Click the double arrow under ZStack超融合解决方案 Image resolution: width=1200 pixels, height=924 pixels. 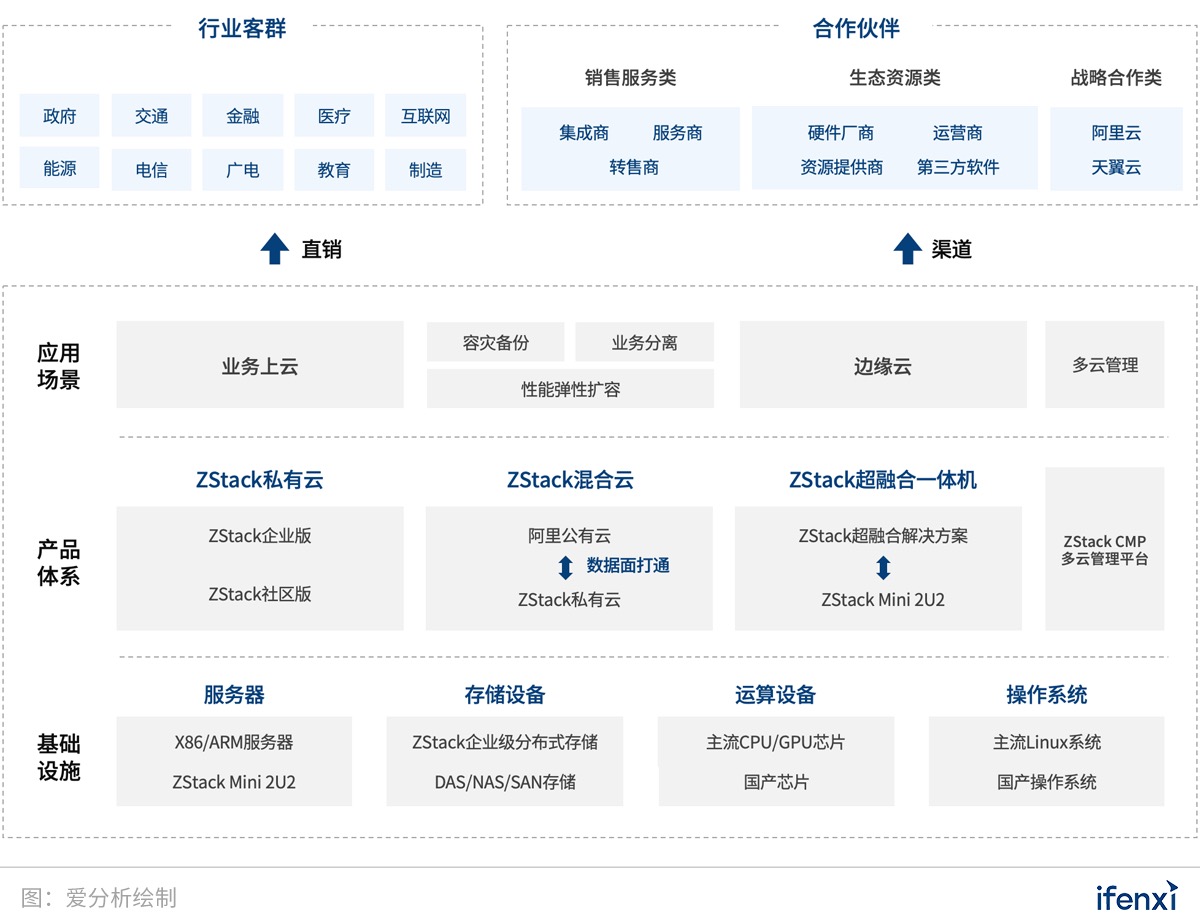point(882,568)
